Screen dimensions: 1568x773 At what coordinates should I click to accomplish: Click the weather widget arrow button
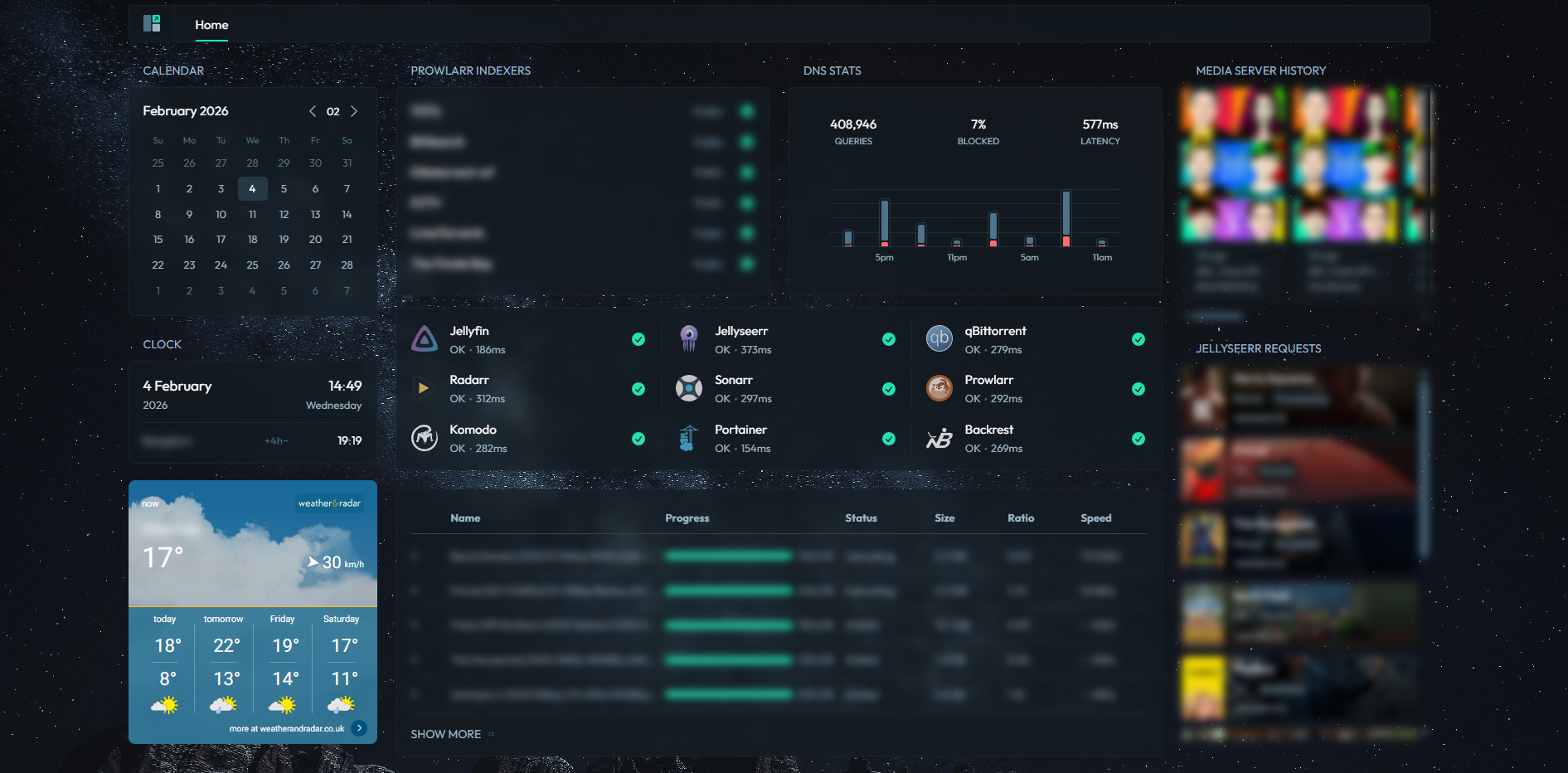coord(359,728)
